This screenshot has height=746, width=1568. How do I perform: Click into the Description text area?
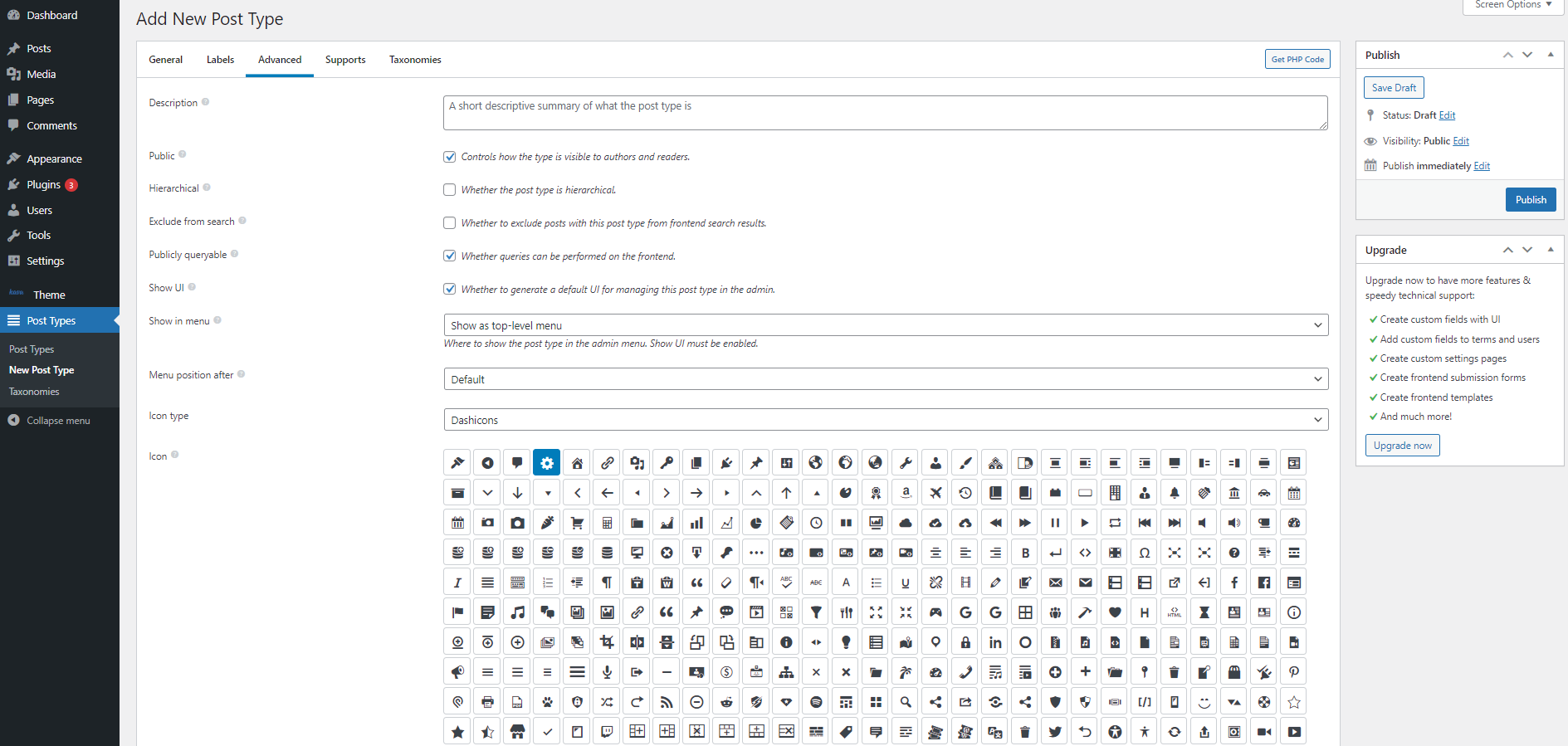886,113
